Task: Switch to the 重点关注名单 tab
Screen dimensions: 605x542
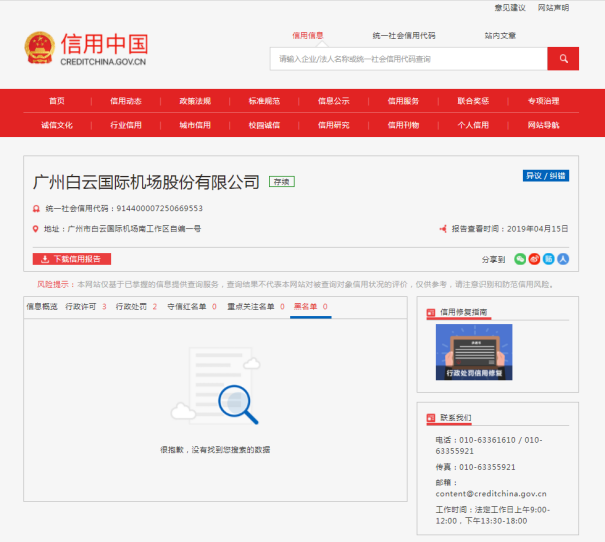Action: pos(256,307)
